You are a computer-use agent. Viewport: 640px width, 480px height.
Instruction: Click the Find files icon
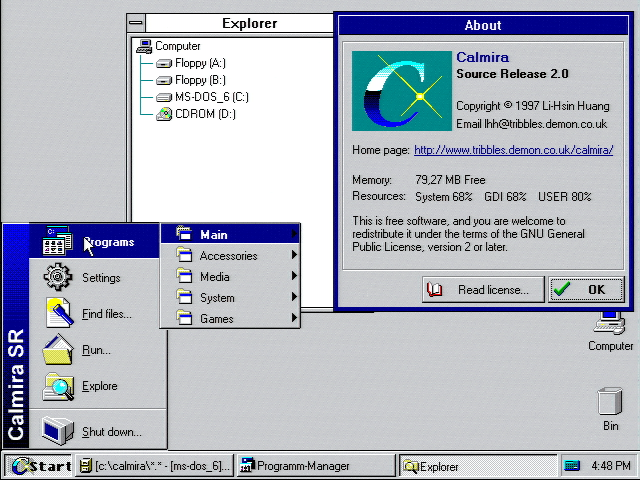click(x=58, y=313)
